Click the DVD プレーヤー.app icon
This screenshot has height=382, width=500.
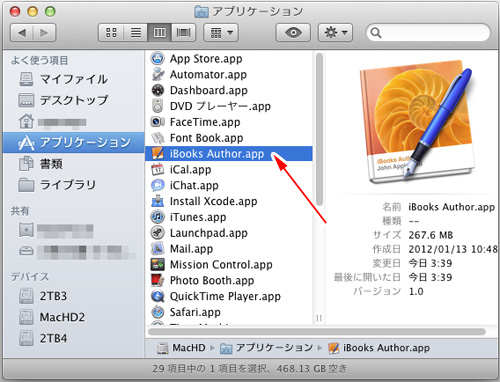tap(157, 106)
